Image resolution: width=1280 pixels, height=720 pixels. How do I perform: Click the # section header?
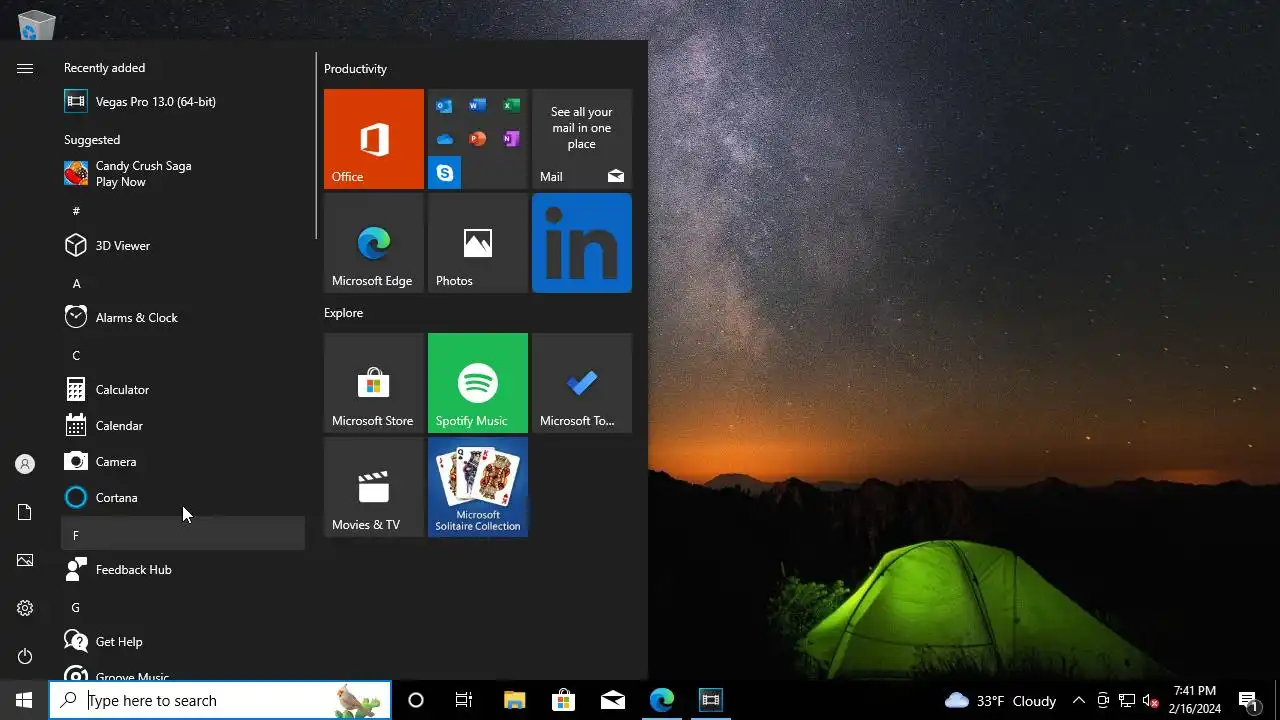click(x=183, y=211)
